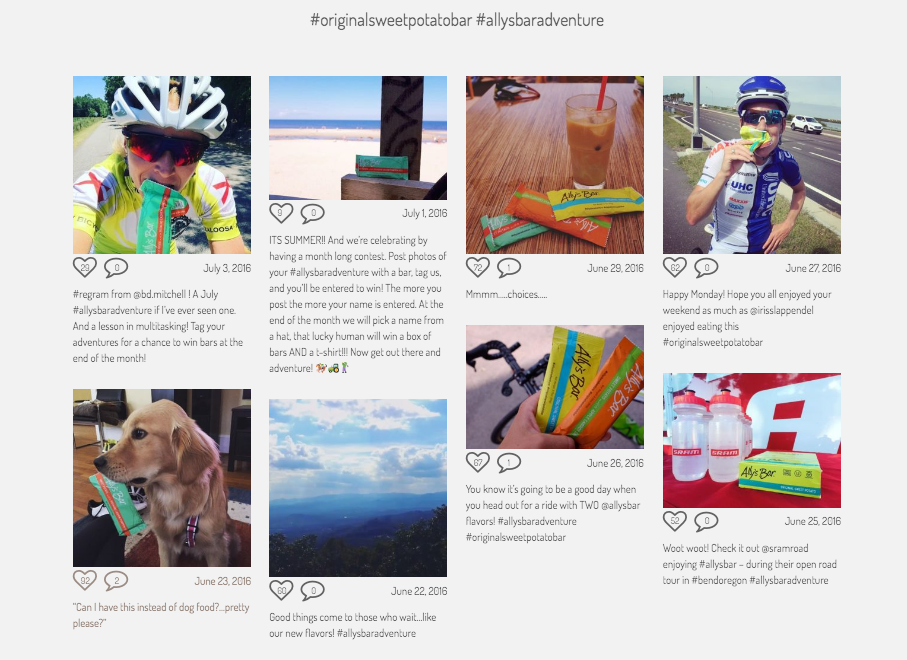
Task: Click the #originalsweetpotatobar hashtag in the page heading
Action: pos(391,20)
